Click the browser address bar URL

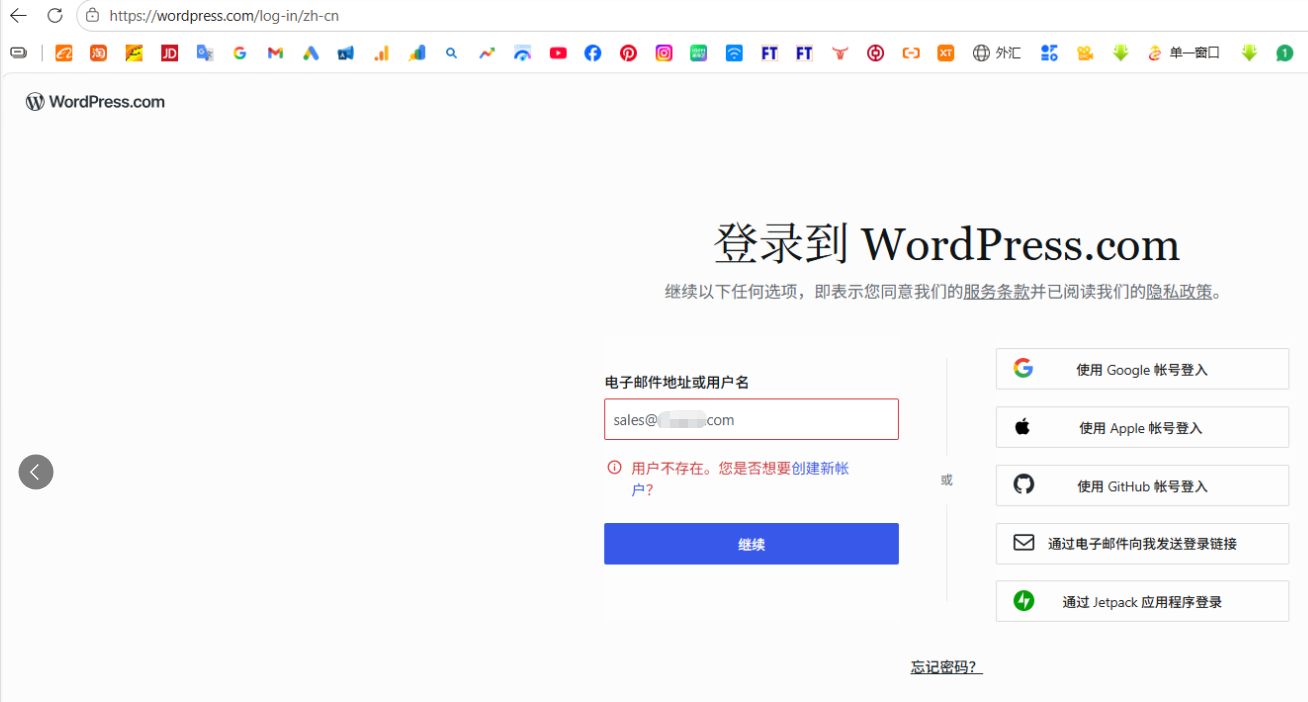tap(224, 16)
